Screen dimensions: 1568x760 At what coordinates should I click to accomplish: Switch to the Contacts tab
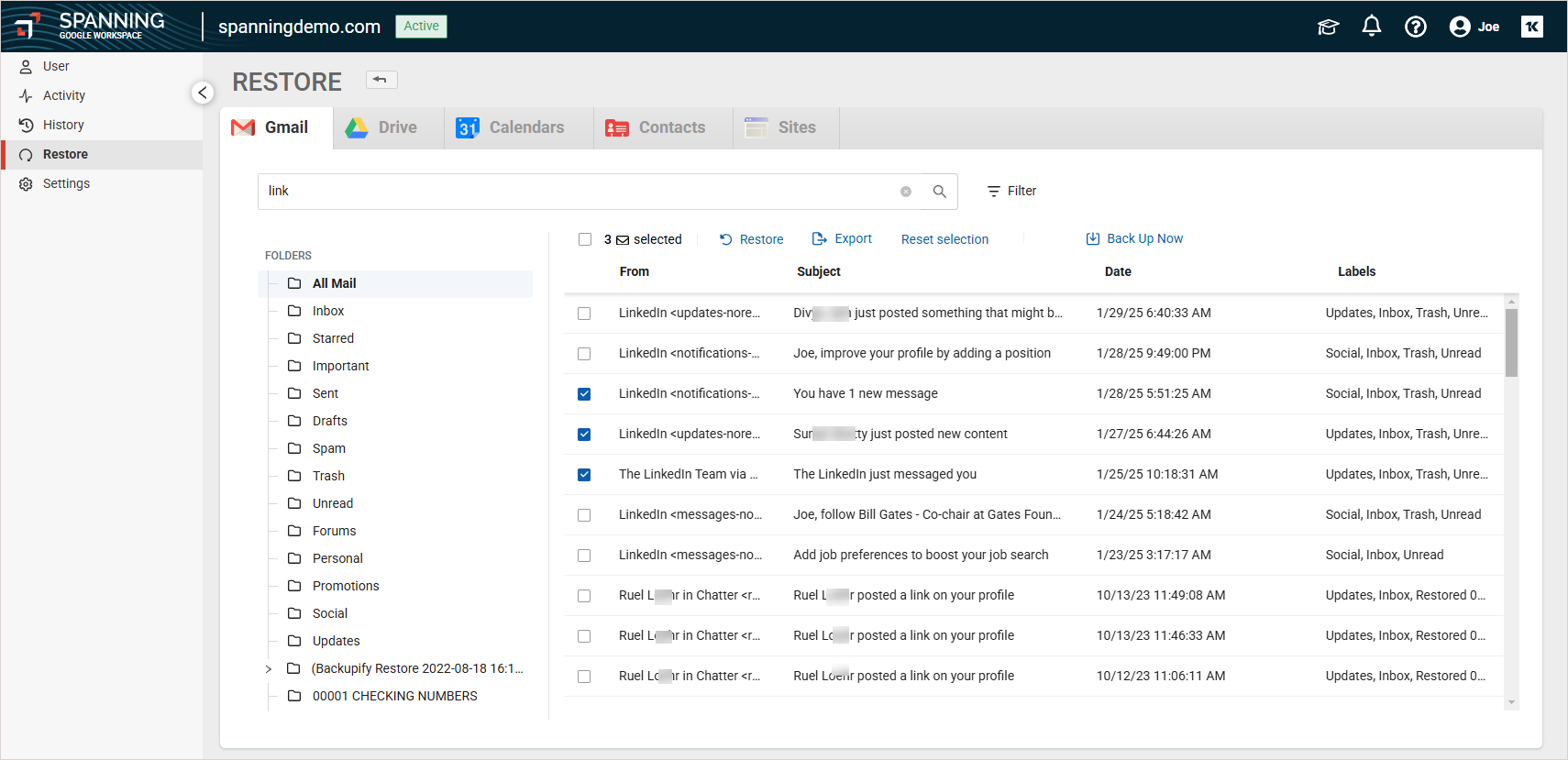(x=663, y=127)
